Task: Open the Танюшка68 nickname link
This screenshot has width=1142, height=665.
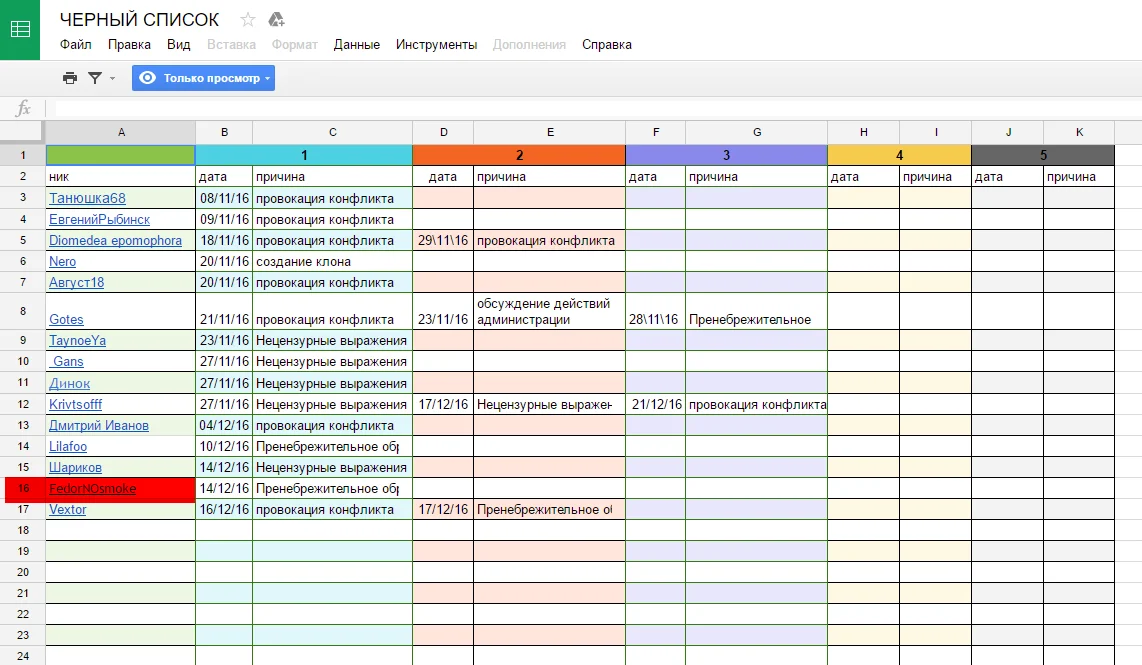Action: tap(87, 198)
